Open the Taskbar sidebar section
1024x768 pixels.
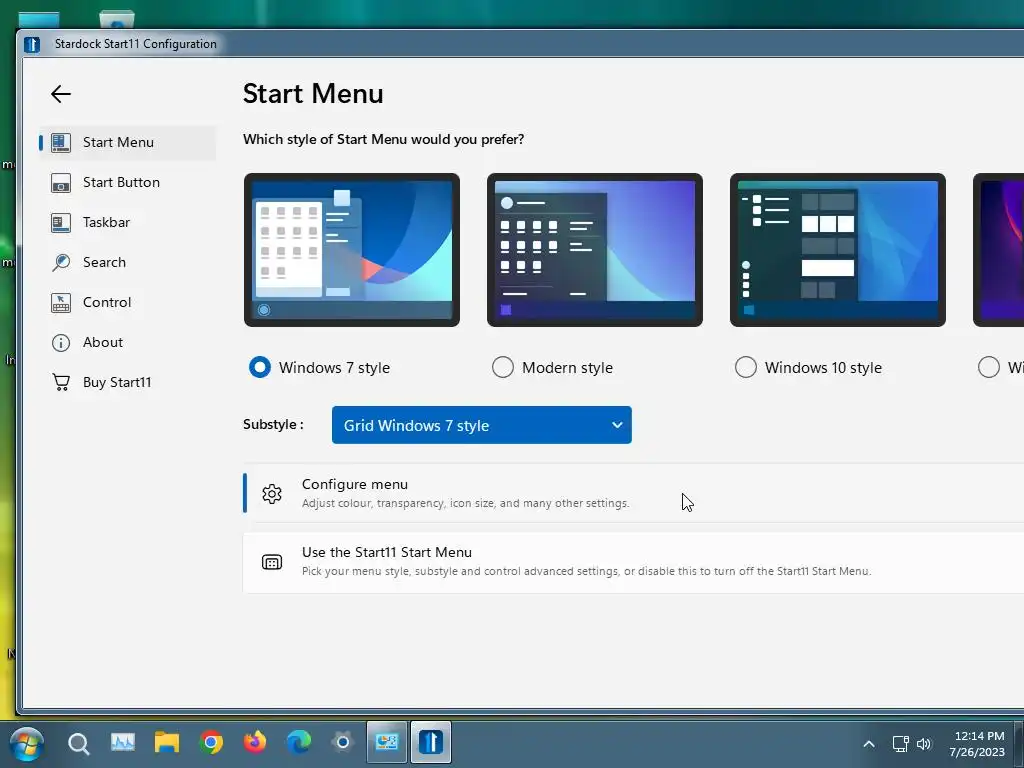click(127, 222)
